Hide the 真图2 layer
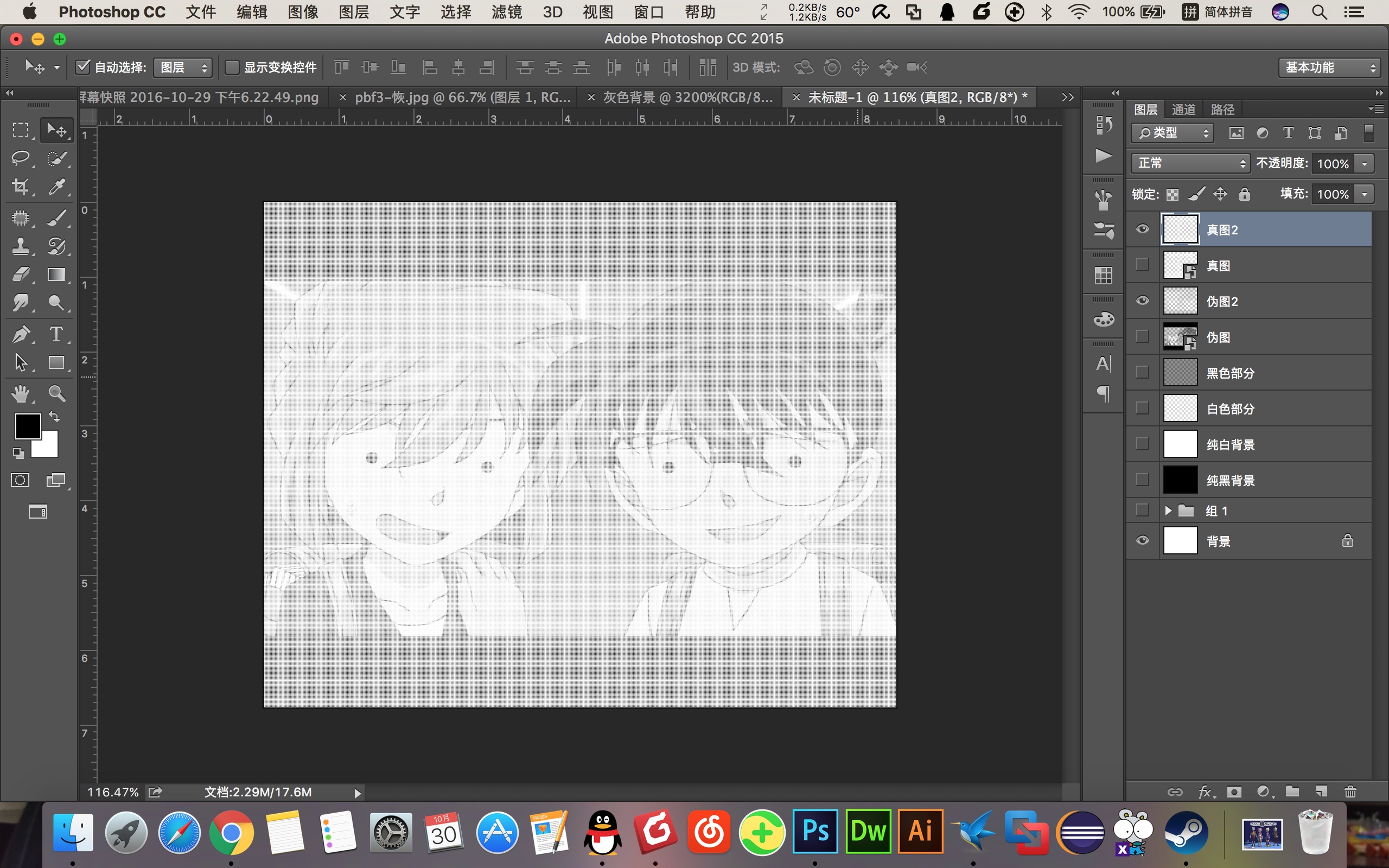This screenshot has height=868, width=1389. 1142,229
